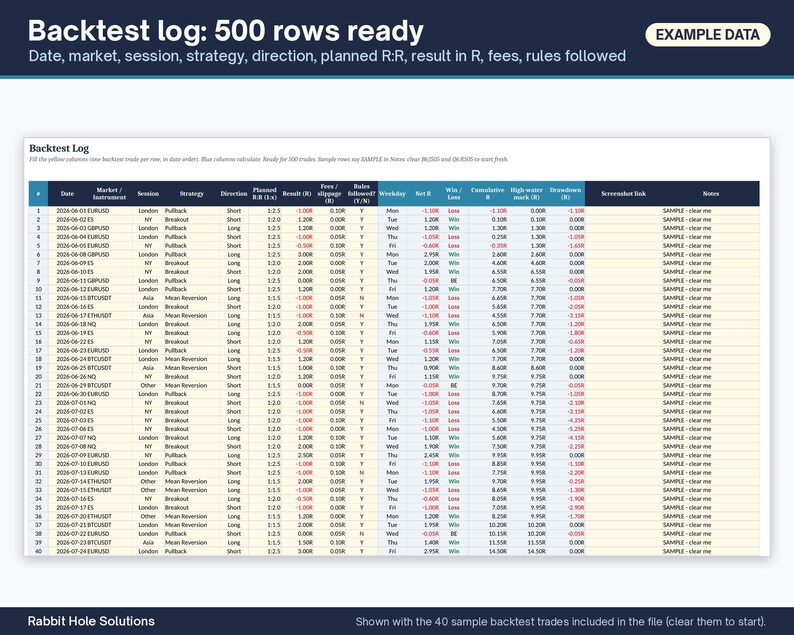794x635 pixels.
Task: Click the 'BE' Win/Loss cell in row 9
Action: point(454,281)
